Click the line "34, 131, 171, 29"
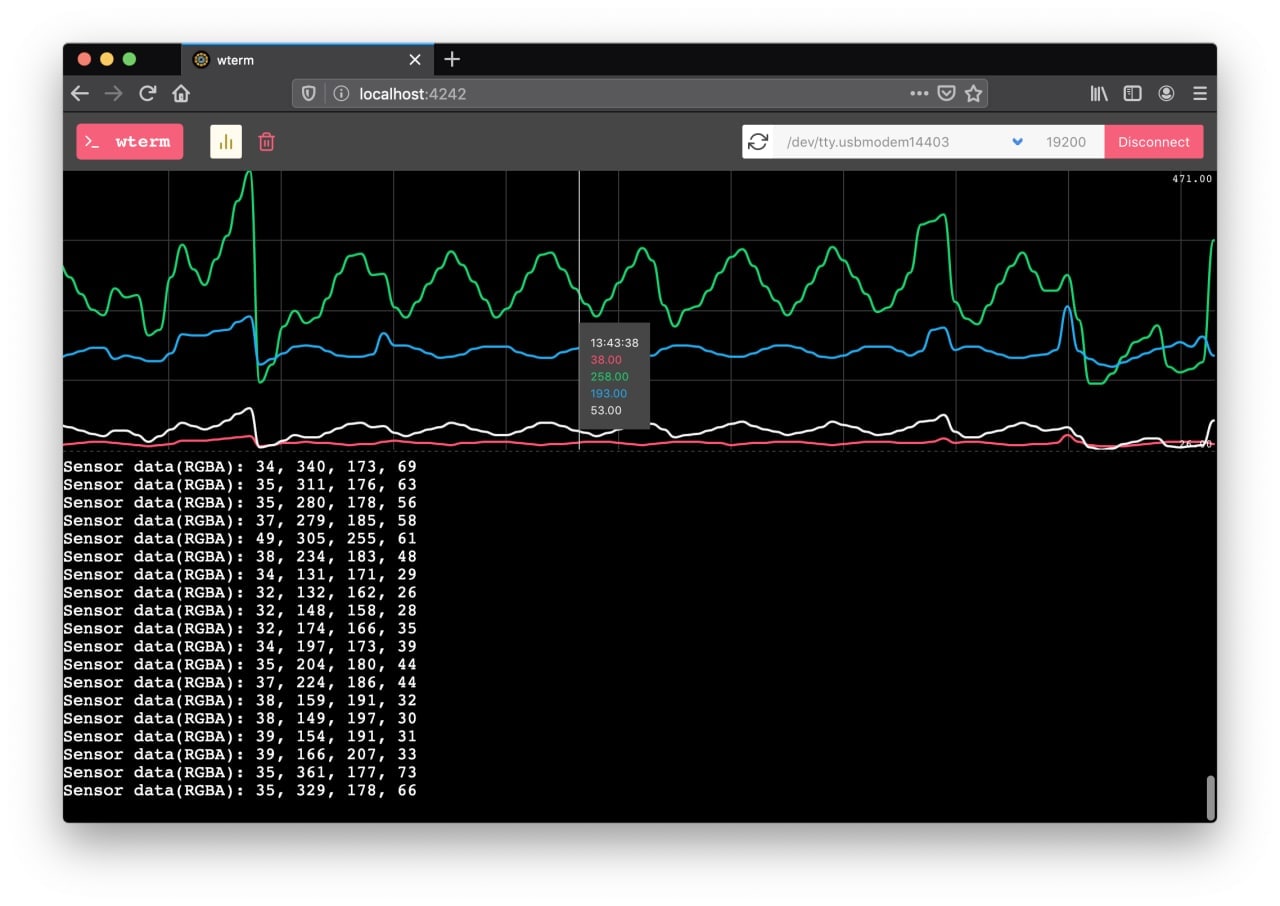This screenshot has width=1280, height=906. [x=240, y=575]
